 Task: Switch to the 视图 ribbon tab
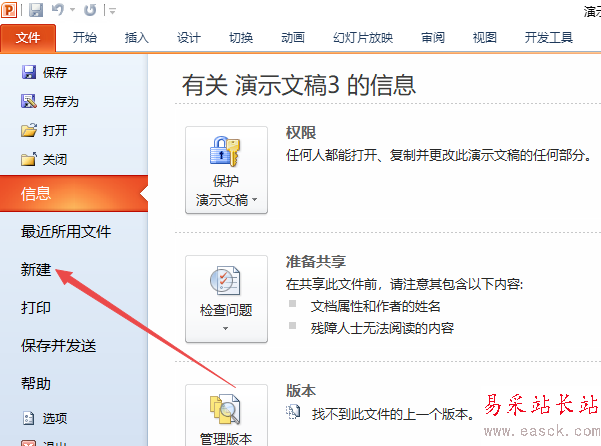[x=484, y=38]
